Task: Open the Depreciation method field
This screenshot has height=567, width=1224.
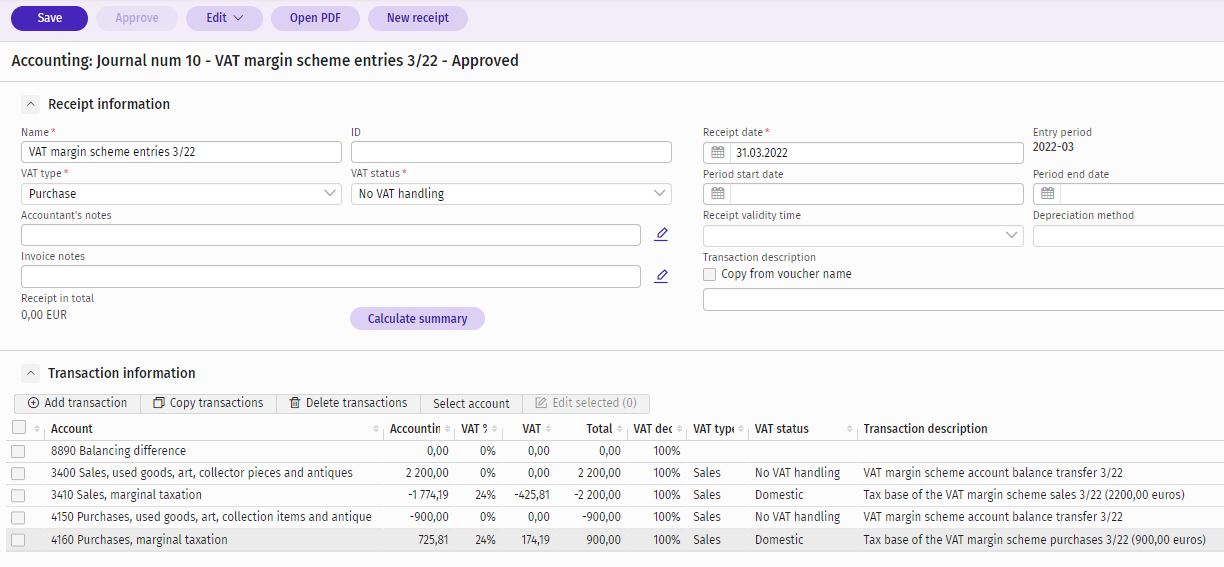Action: click(x=1128, y=236)
